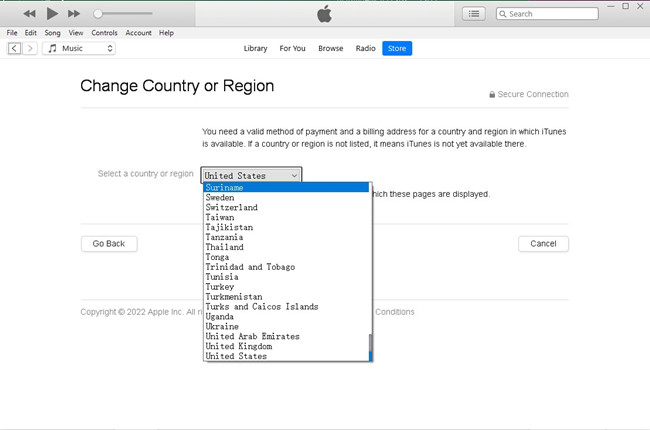
Task: Select Tunisia from country list
Action: tap(286, 277)
